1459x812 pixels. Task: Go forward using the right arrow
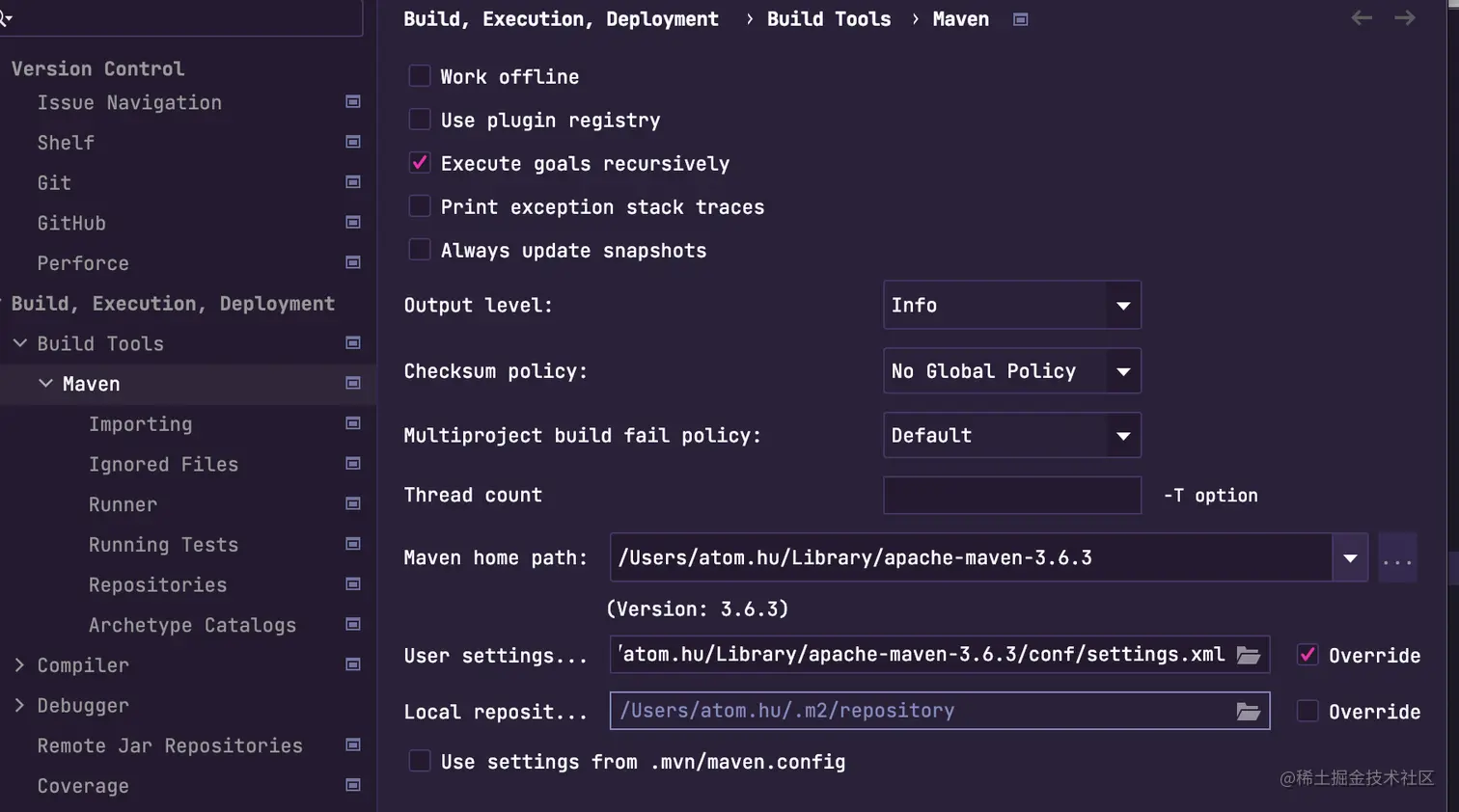tap(1405, 18)
